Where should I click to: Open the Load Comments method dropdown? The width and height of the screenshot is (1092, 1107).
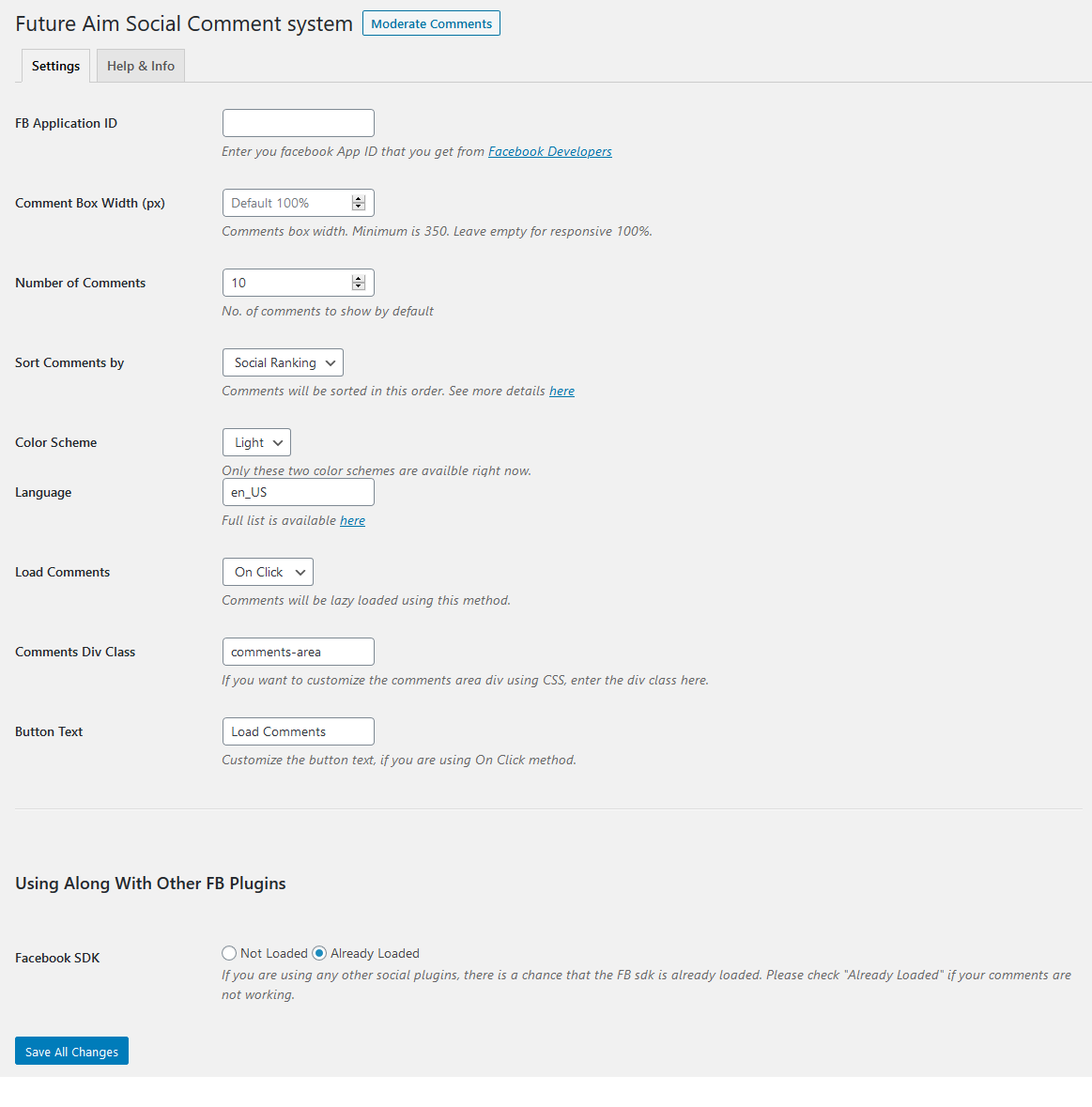click(268, 572)
